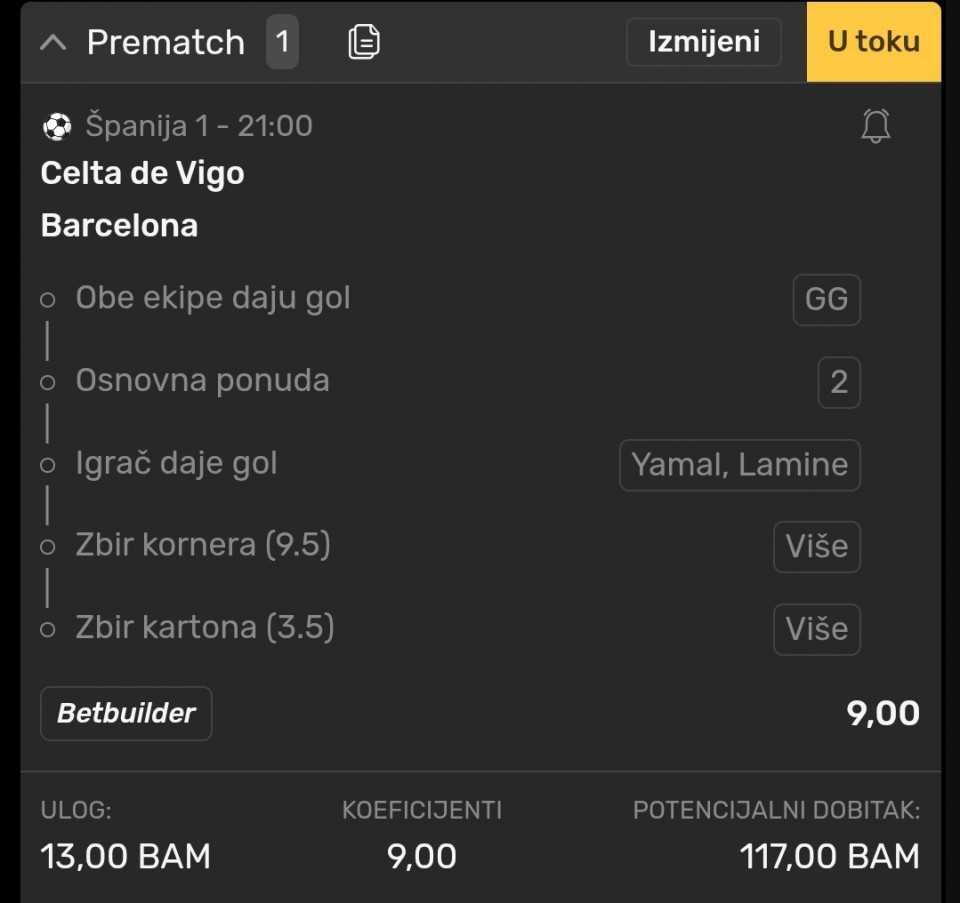Select the U toku status tab
This screenshot has width=960, height=903.
pyautogui.click(x=873, y=42)
